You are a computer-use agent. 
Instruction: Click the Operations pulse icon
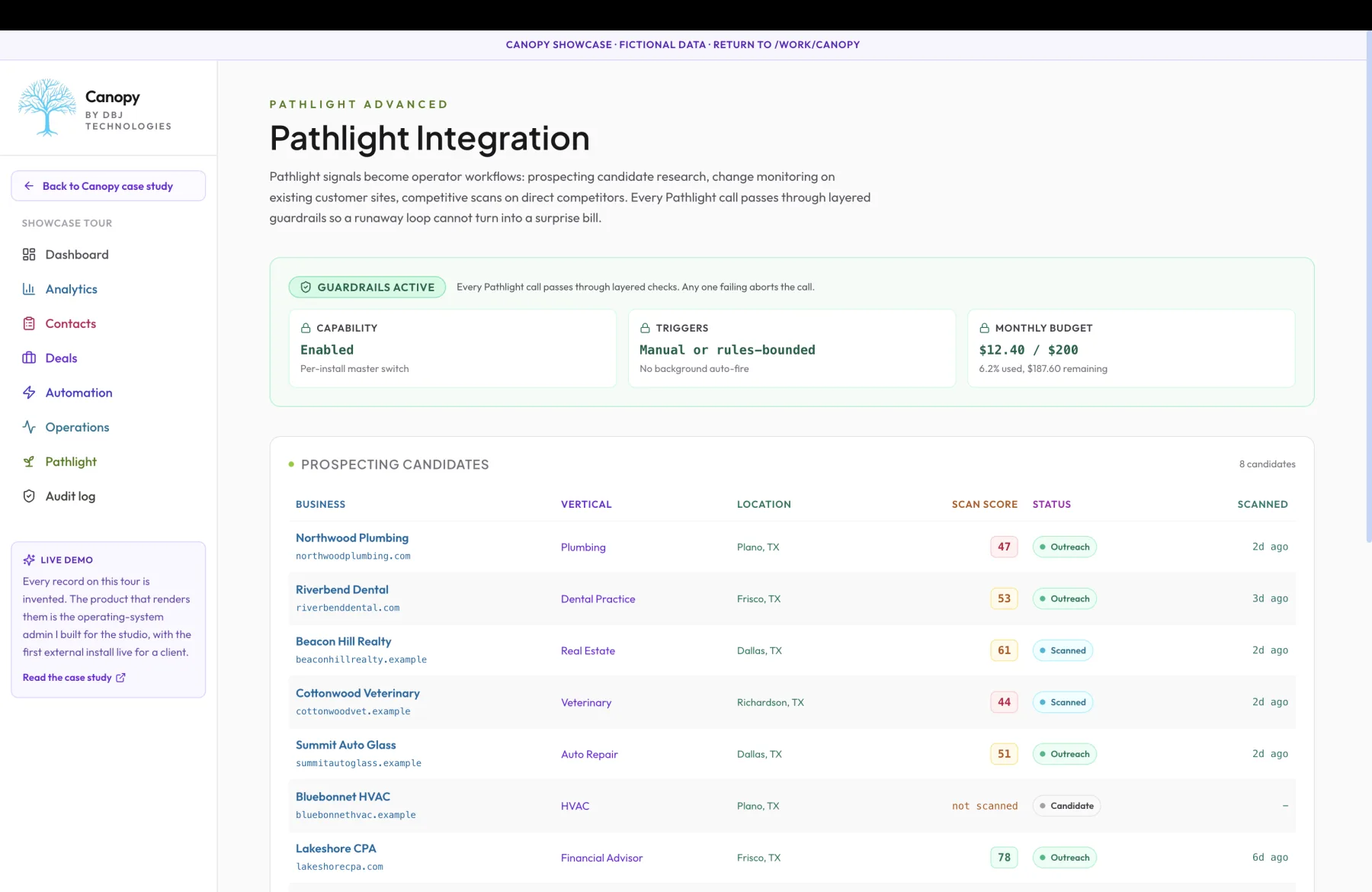click(x=29, y=427)
